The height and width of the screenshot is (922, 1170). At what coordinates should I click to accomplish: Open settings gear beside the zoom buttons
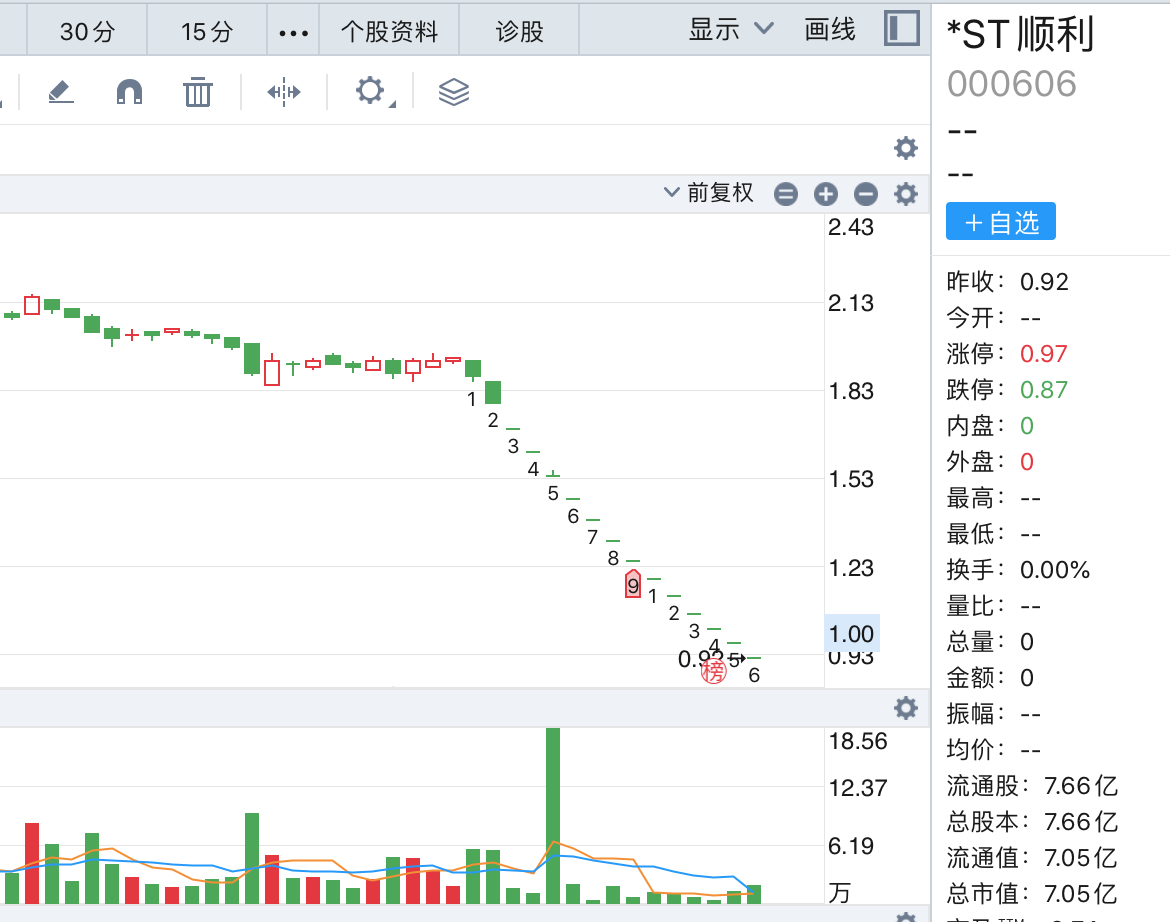point(906,194)
